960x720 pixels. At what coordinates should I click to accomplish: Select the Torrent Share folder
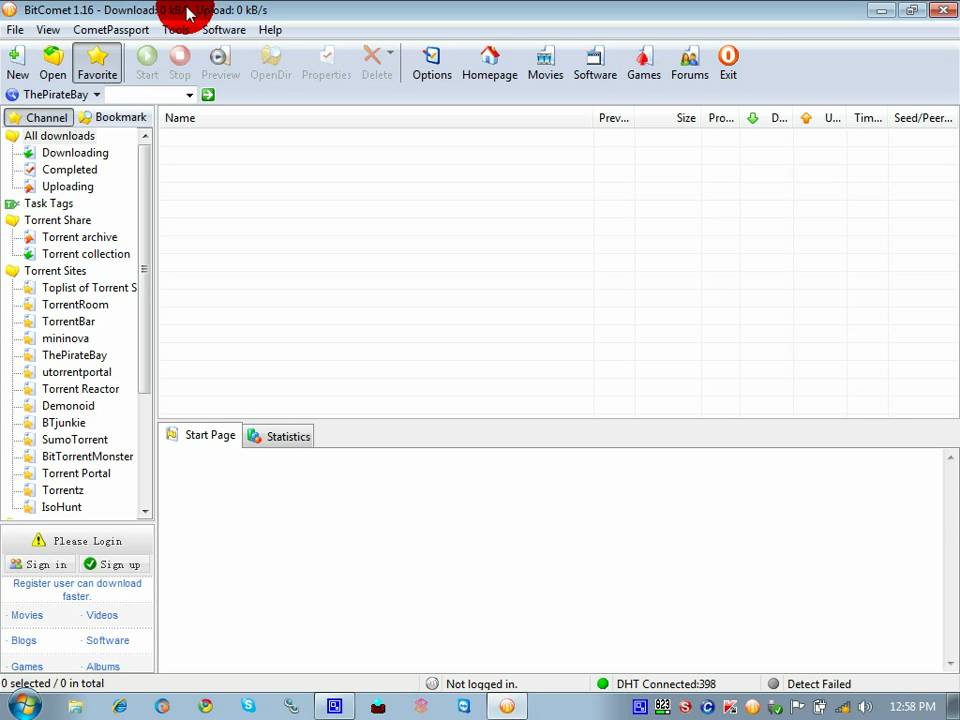(x=58, y=220)
